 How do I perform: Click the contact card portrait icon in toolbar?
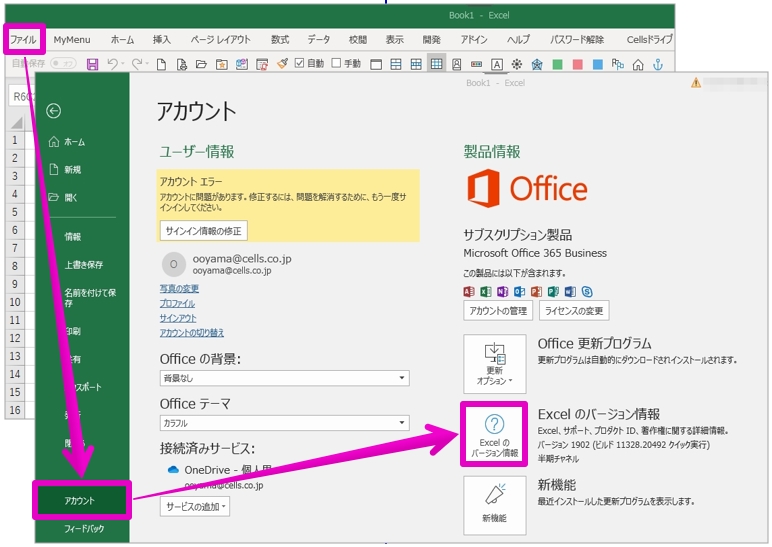456,64
